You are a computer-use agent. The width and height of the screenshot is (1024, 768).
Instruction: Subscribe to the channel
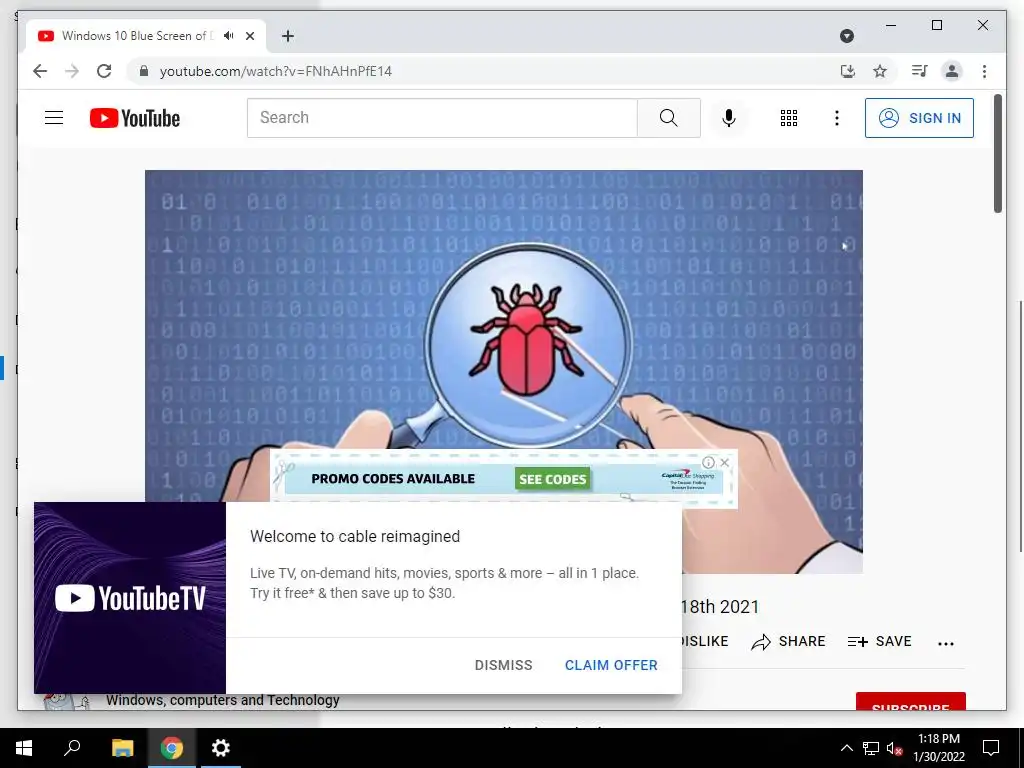click(x=910, y=702)
